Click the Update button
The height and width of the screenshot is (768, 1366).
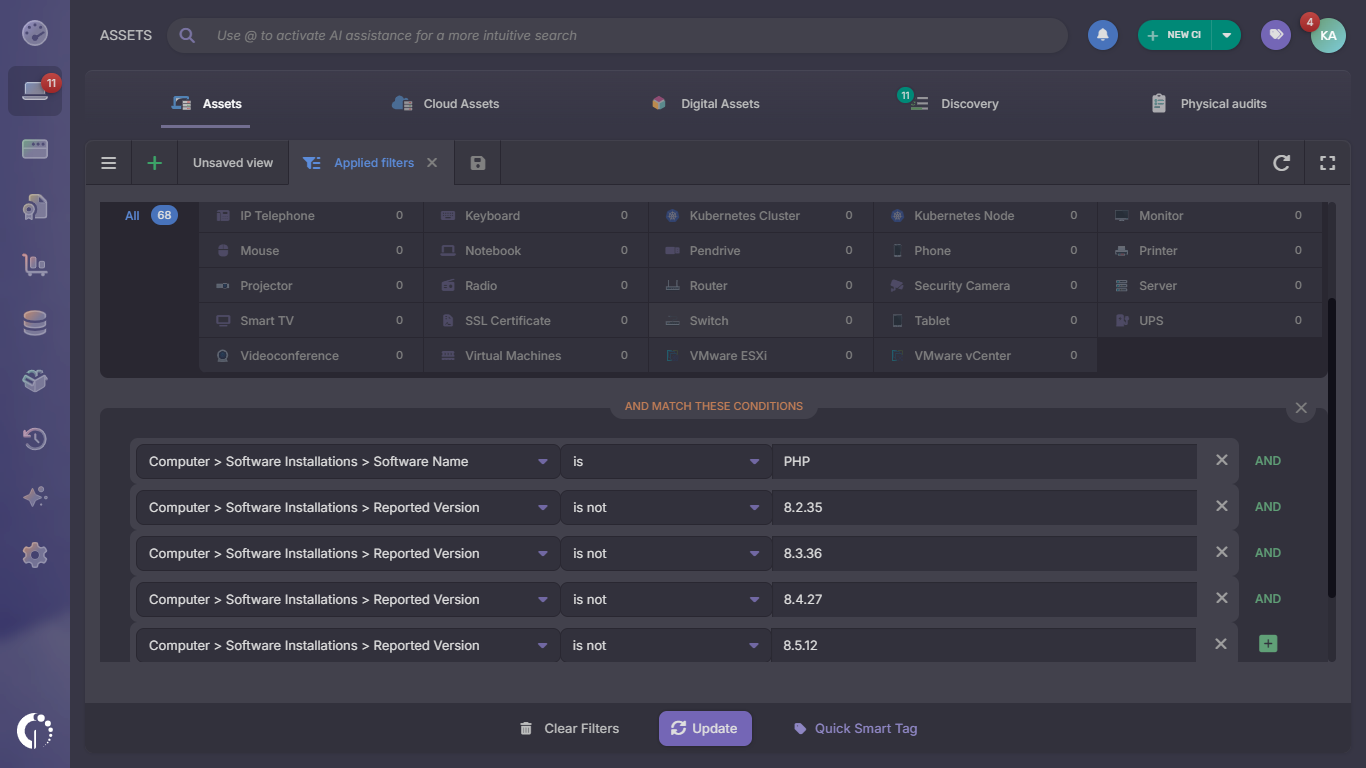click(x=705, y=728)
